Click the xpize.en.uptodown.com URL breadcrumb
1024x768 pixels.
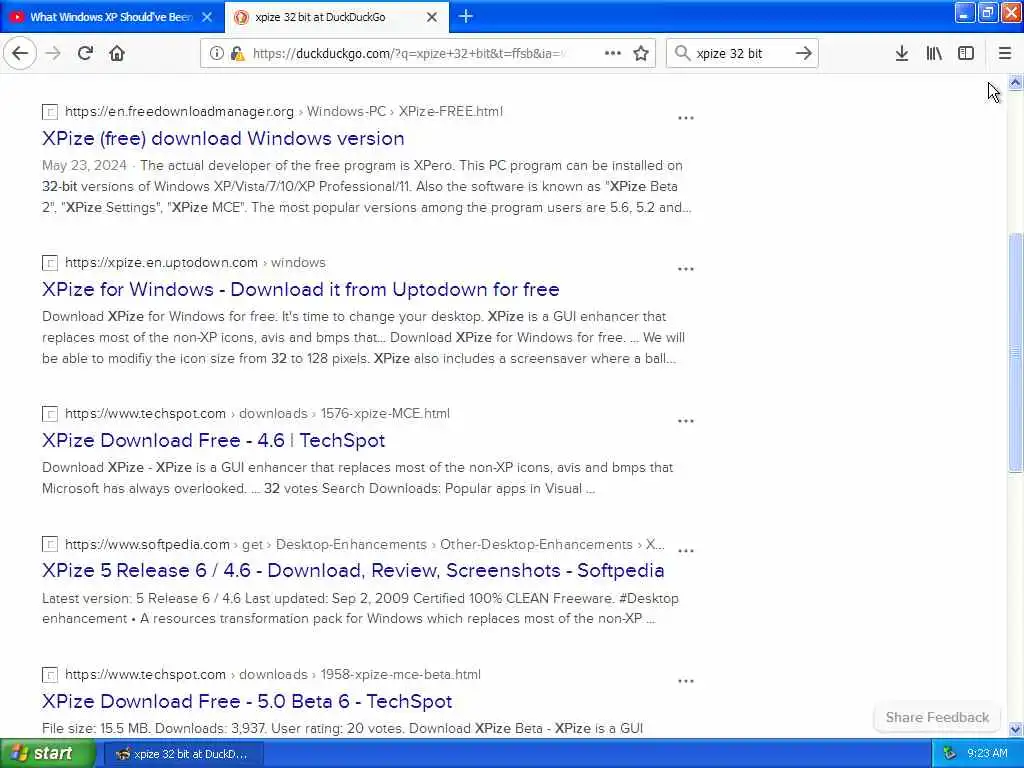195,263
